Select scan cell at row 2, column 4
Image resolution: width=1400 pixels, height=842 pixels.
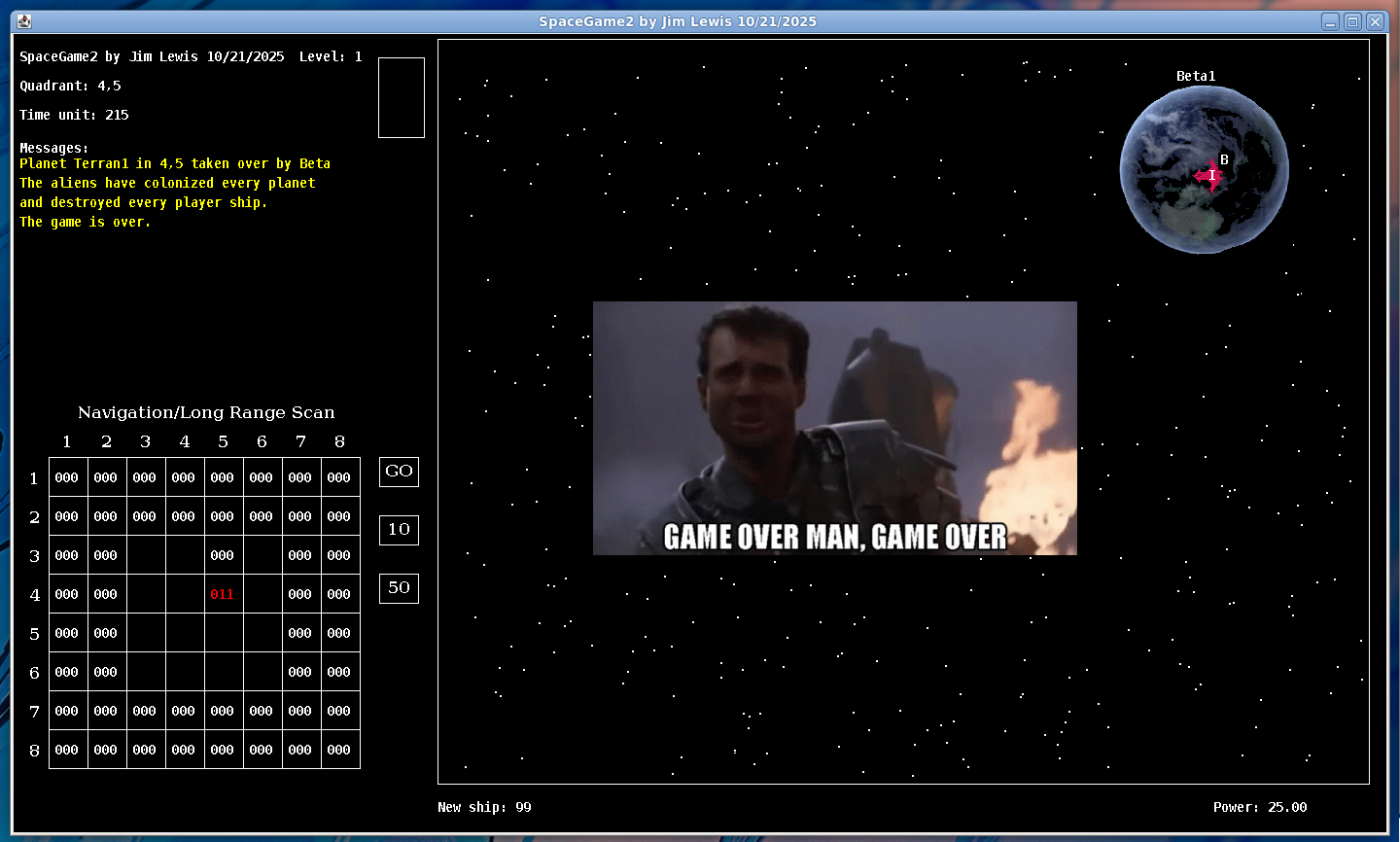184,516
